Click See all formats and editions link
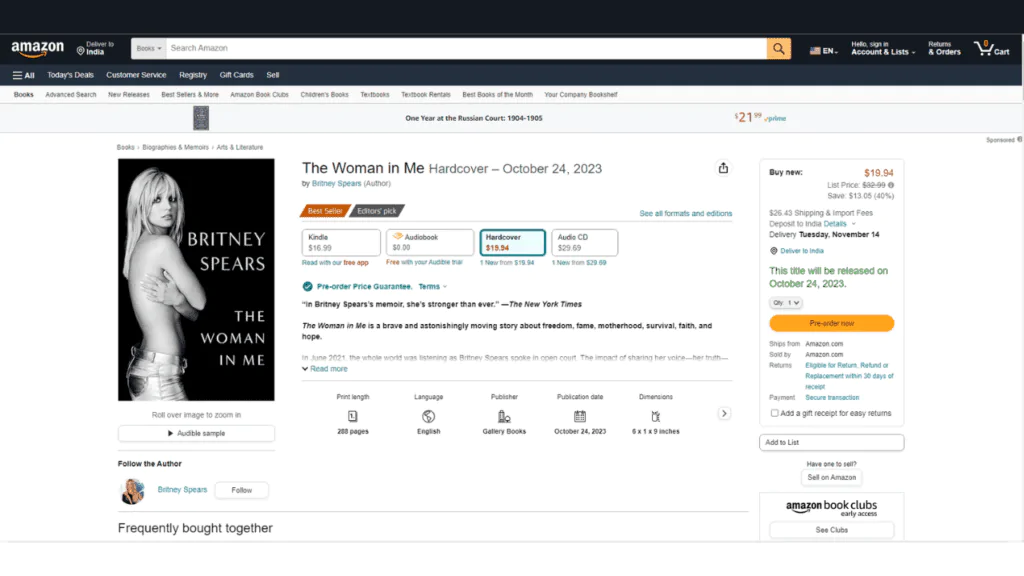The width and height of the screenshot is (1024, 576). [x=686, y=214]
